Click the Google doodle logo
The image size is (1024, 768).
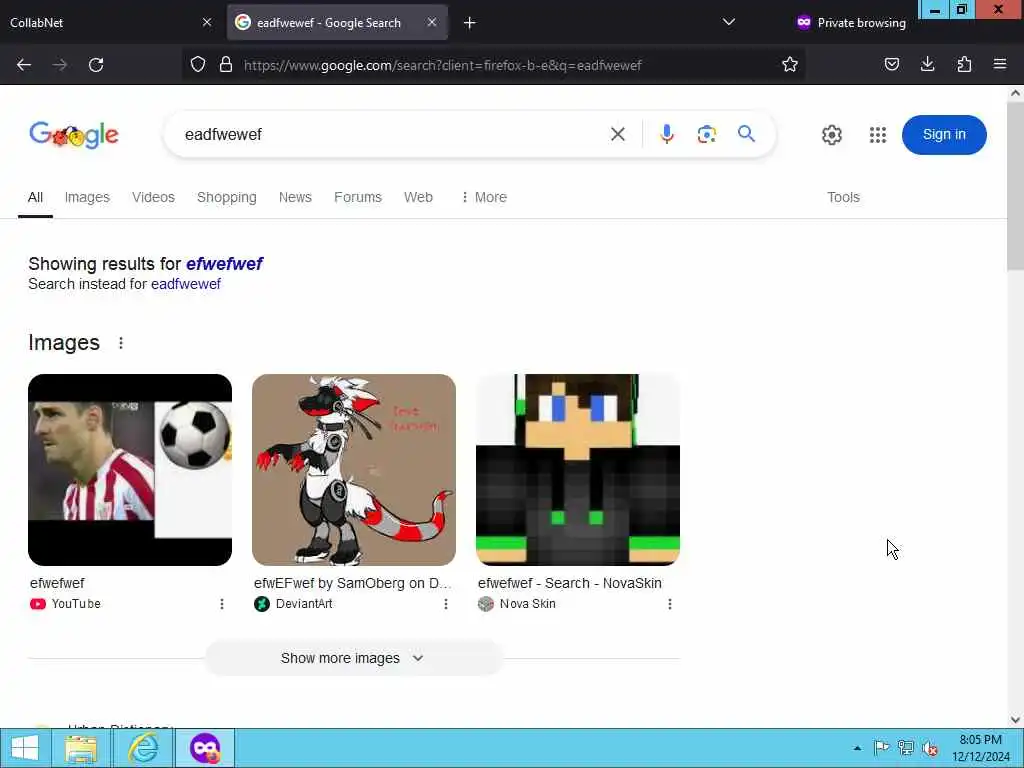point(74,135)
